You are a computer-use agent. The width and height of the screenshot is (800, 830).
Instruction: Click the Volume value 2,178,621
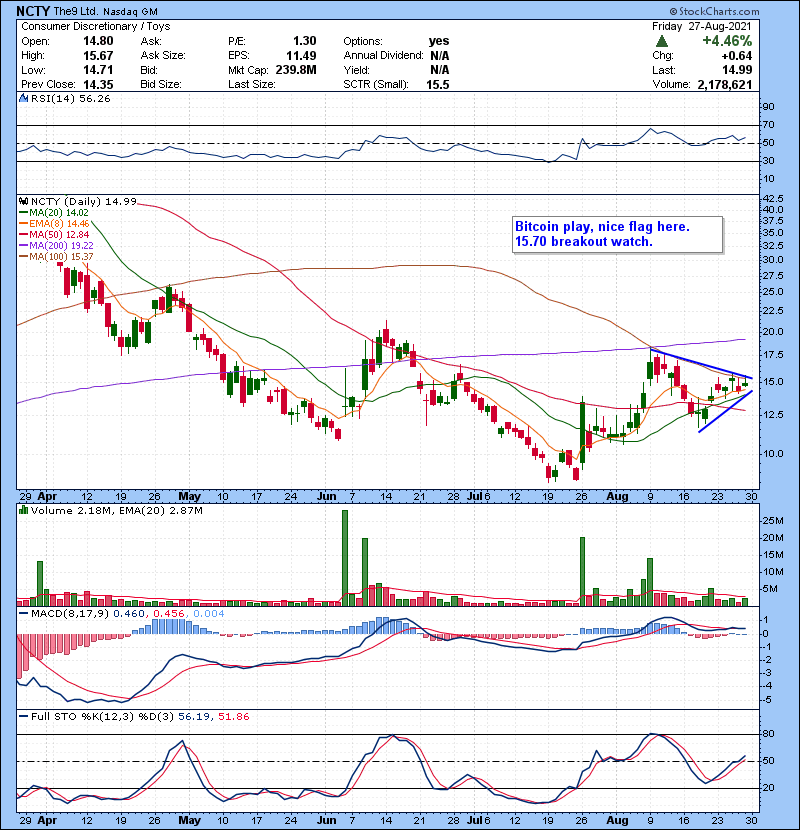(x=725, y=84)
